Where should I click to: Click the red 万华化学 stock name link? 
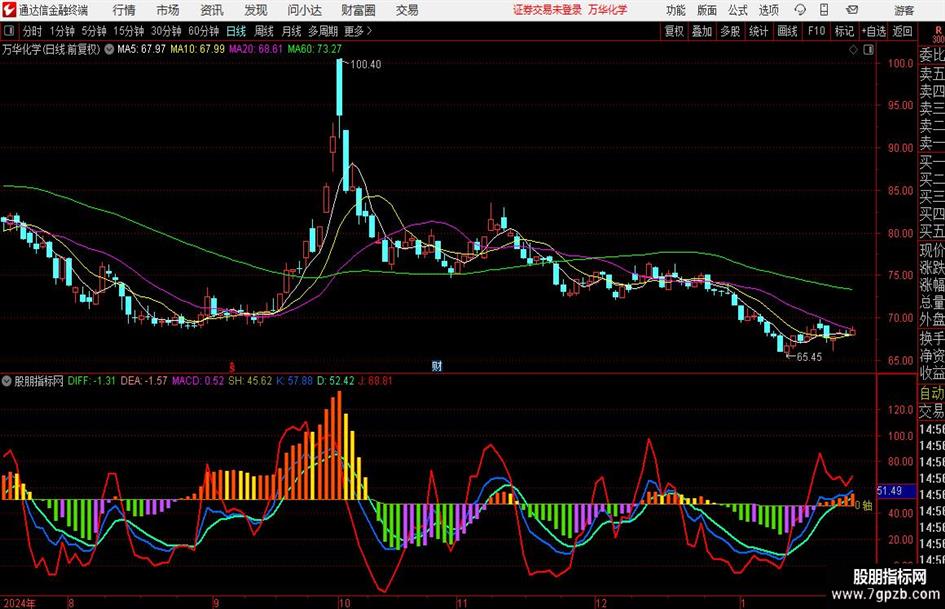point(608,10)
